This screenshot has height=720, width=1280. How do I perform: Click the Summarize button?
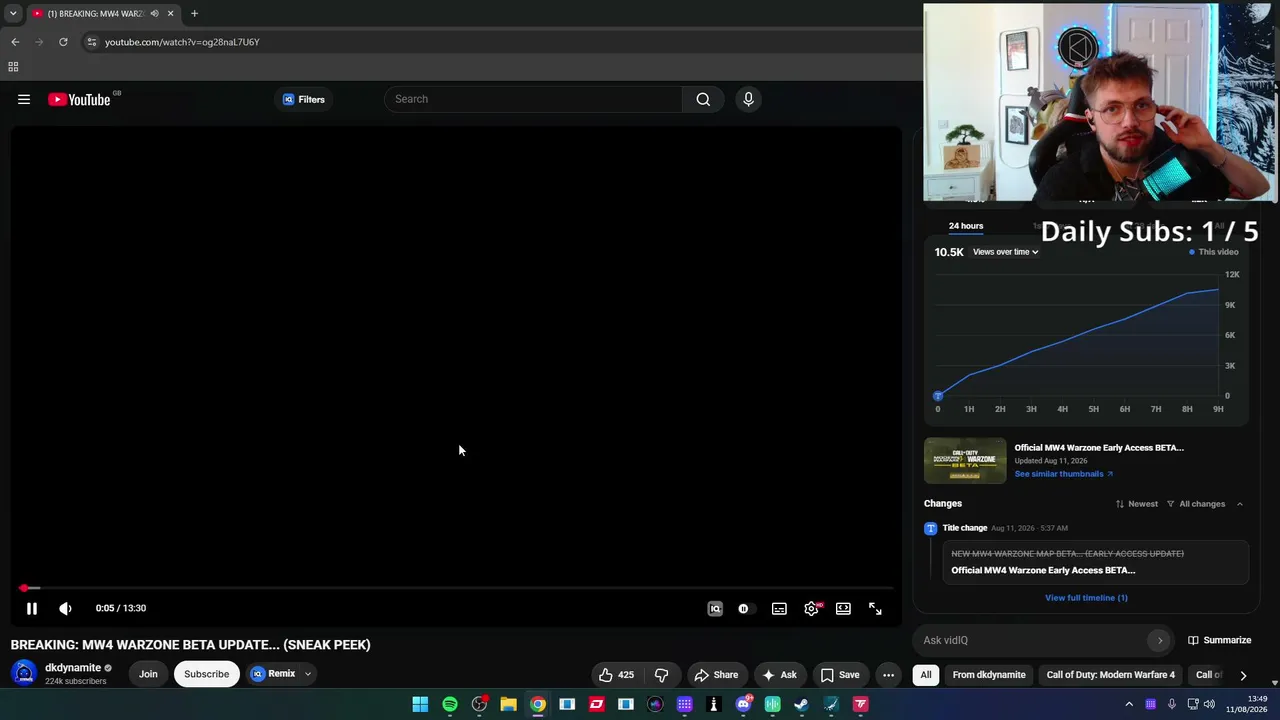[x=1220, y=640]
